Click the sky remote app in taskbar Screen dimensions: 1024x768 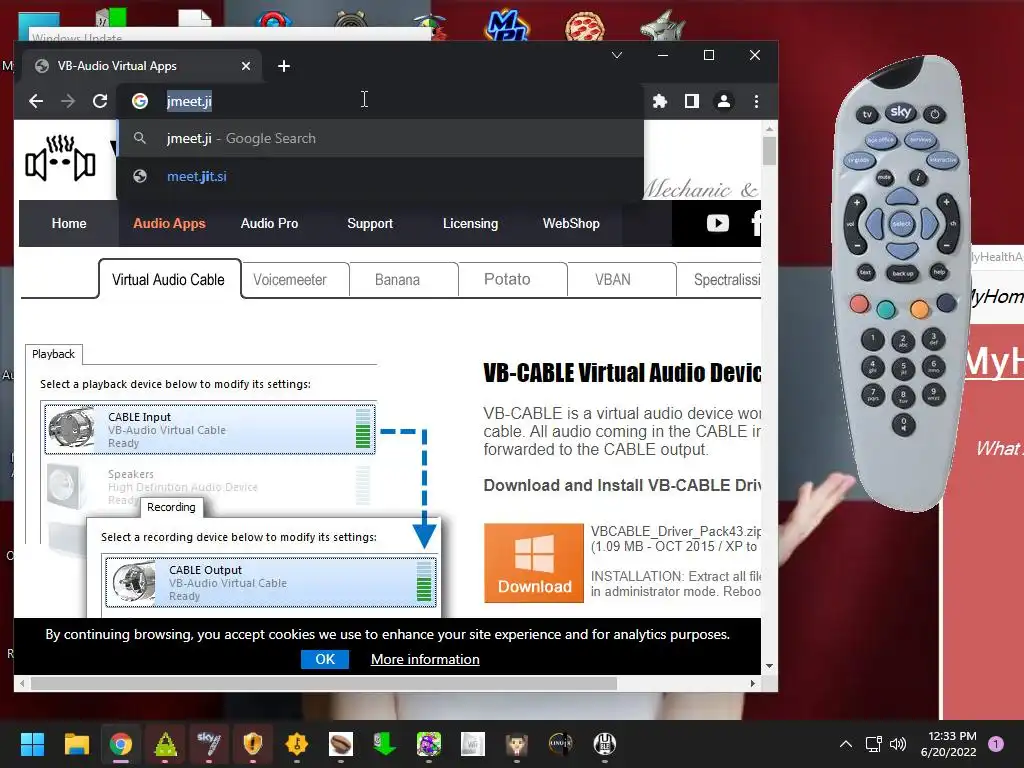pos(209,744)
